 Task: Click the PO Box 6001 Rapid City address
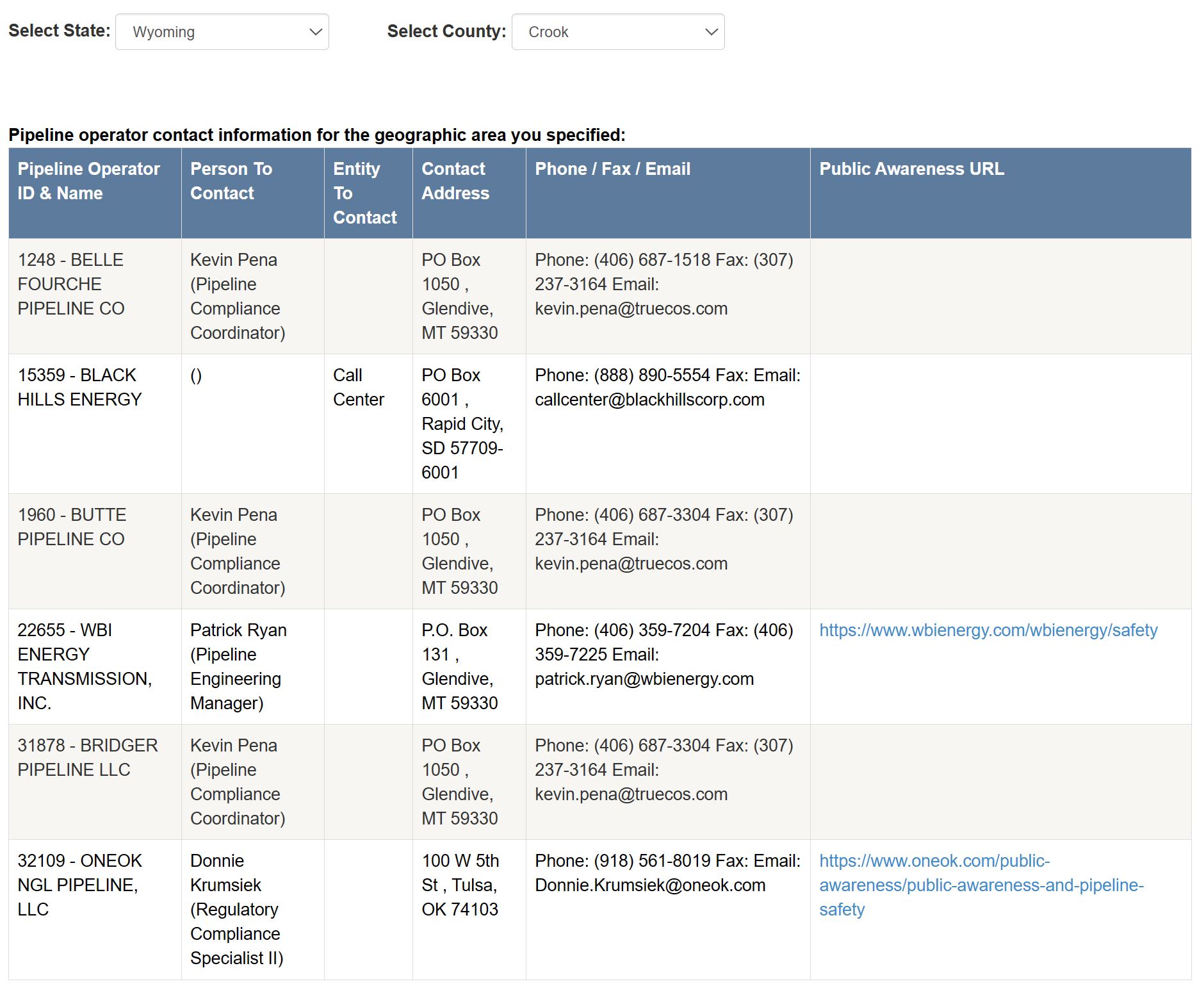pyautogui.click(x=469, y=424)
